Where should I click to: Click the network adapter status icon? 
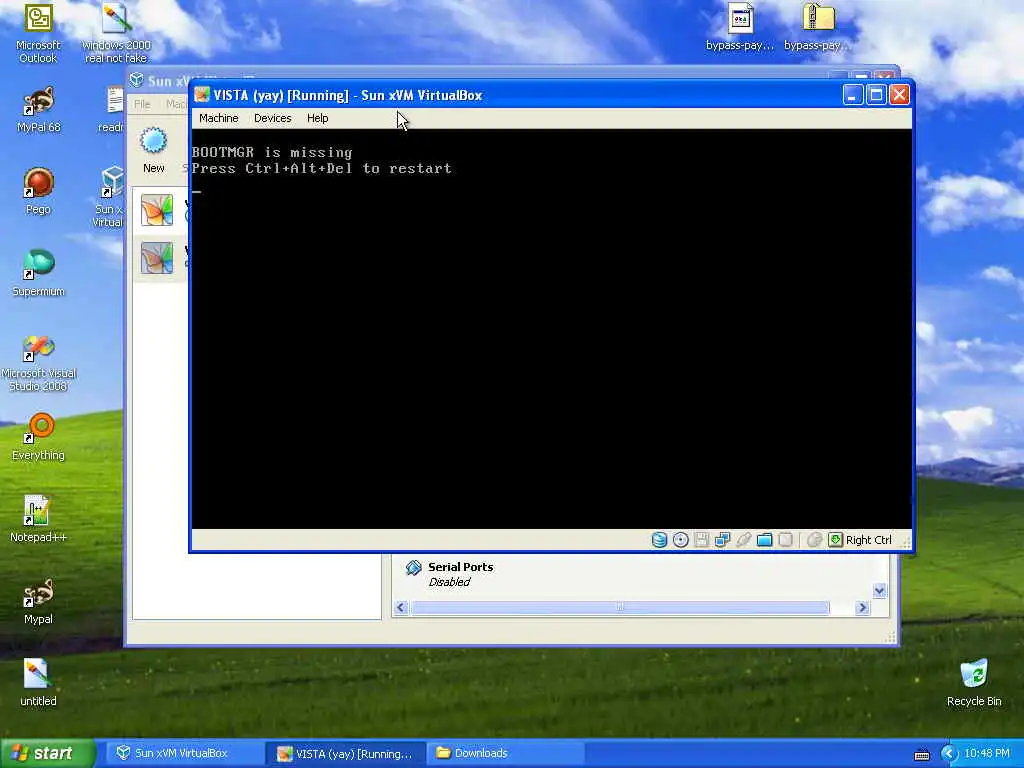click(x=722, y=540)
